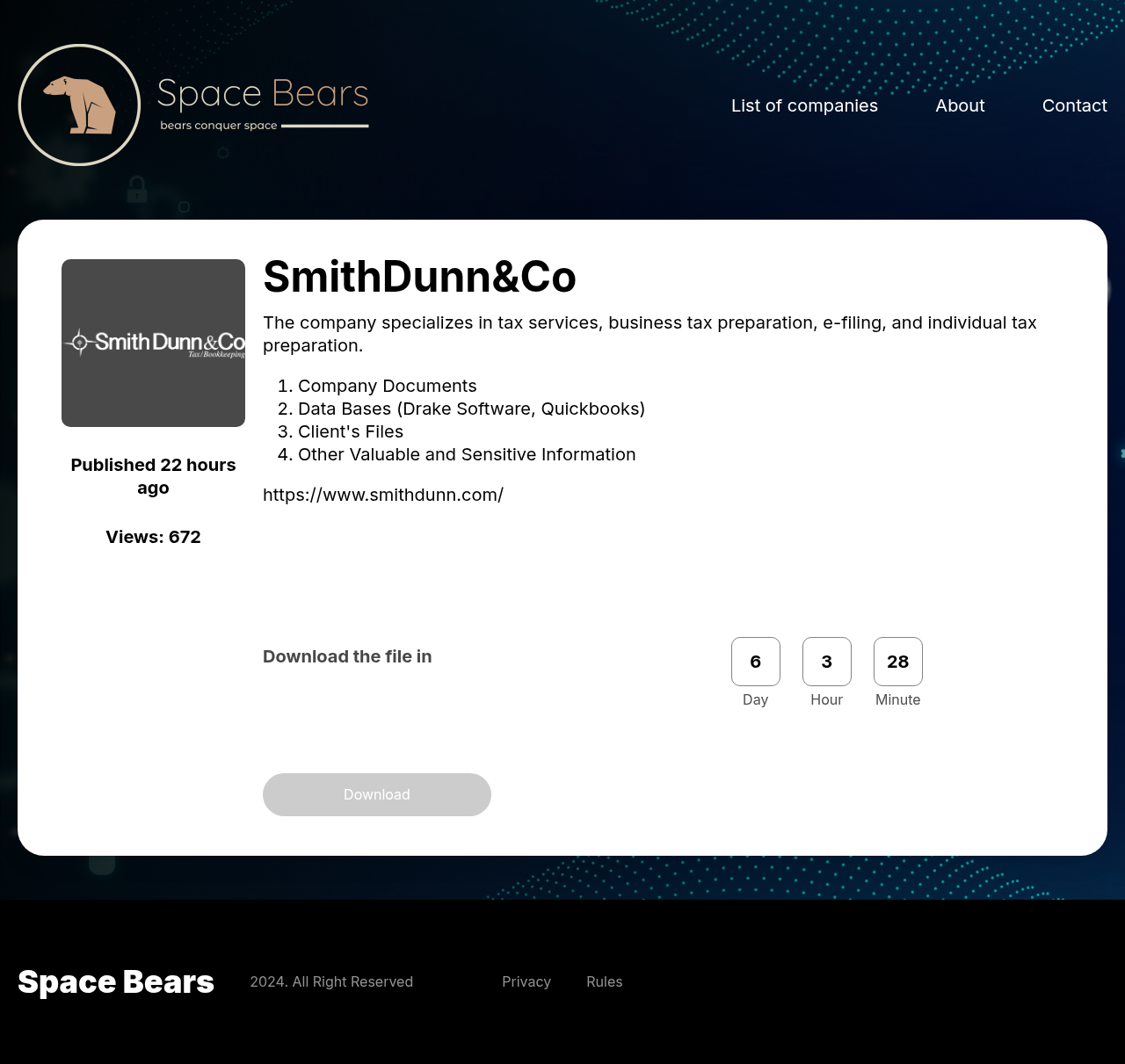Click the Space Bears bear logo

pyautogui.click(x=79, y=105)
